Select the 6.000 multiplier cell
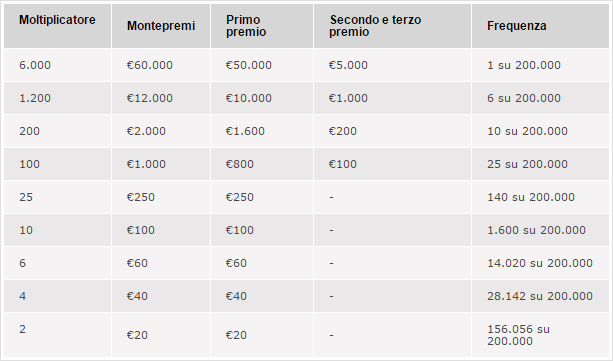Image resolution: width=613 pixels, height=361 pixels. (35, 65)
